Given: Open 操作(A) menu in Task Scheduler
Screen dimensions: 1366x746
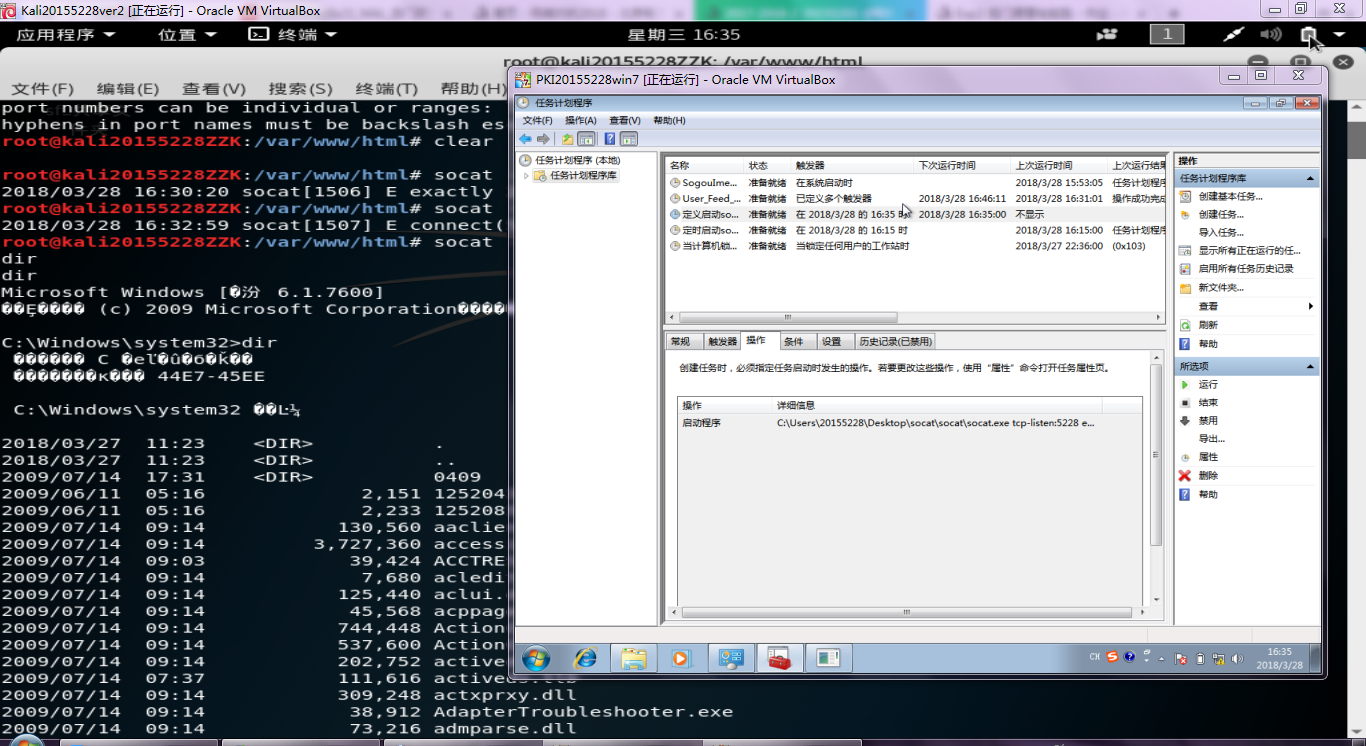Looking at the screenshot, I should pyautogui.click(x=581, y=120).
